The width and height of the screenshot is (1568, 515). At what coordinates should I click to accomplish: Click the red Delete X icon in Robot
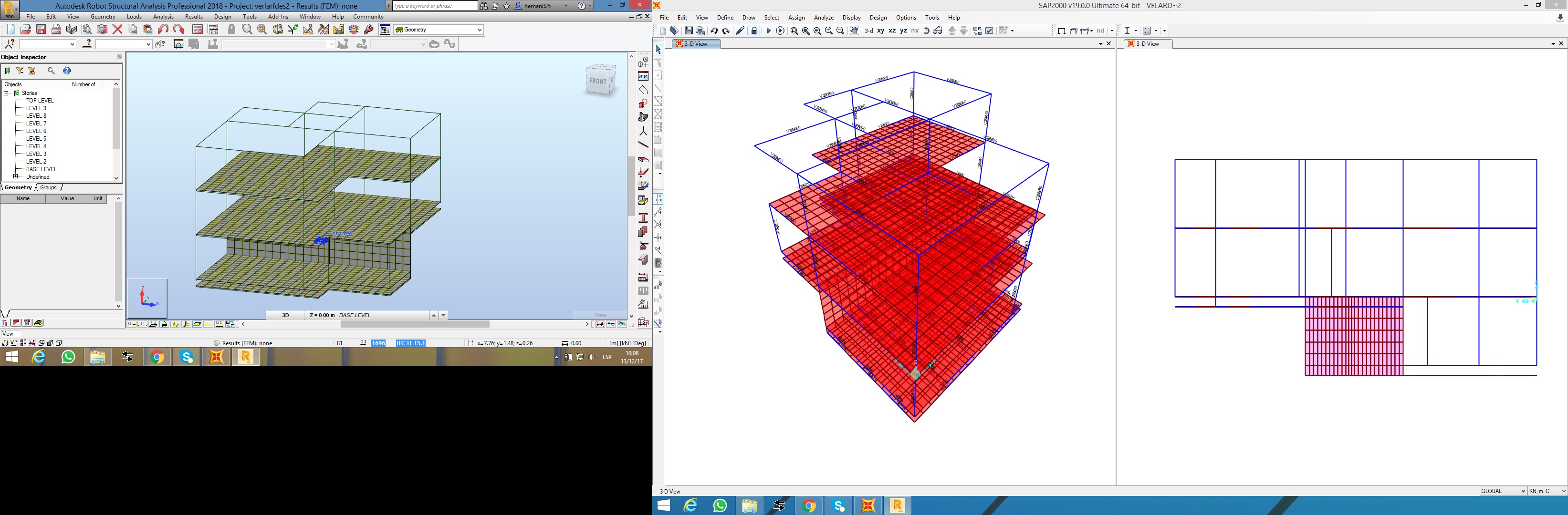coord(117,30)
